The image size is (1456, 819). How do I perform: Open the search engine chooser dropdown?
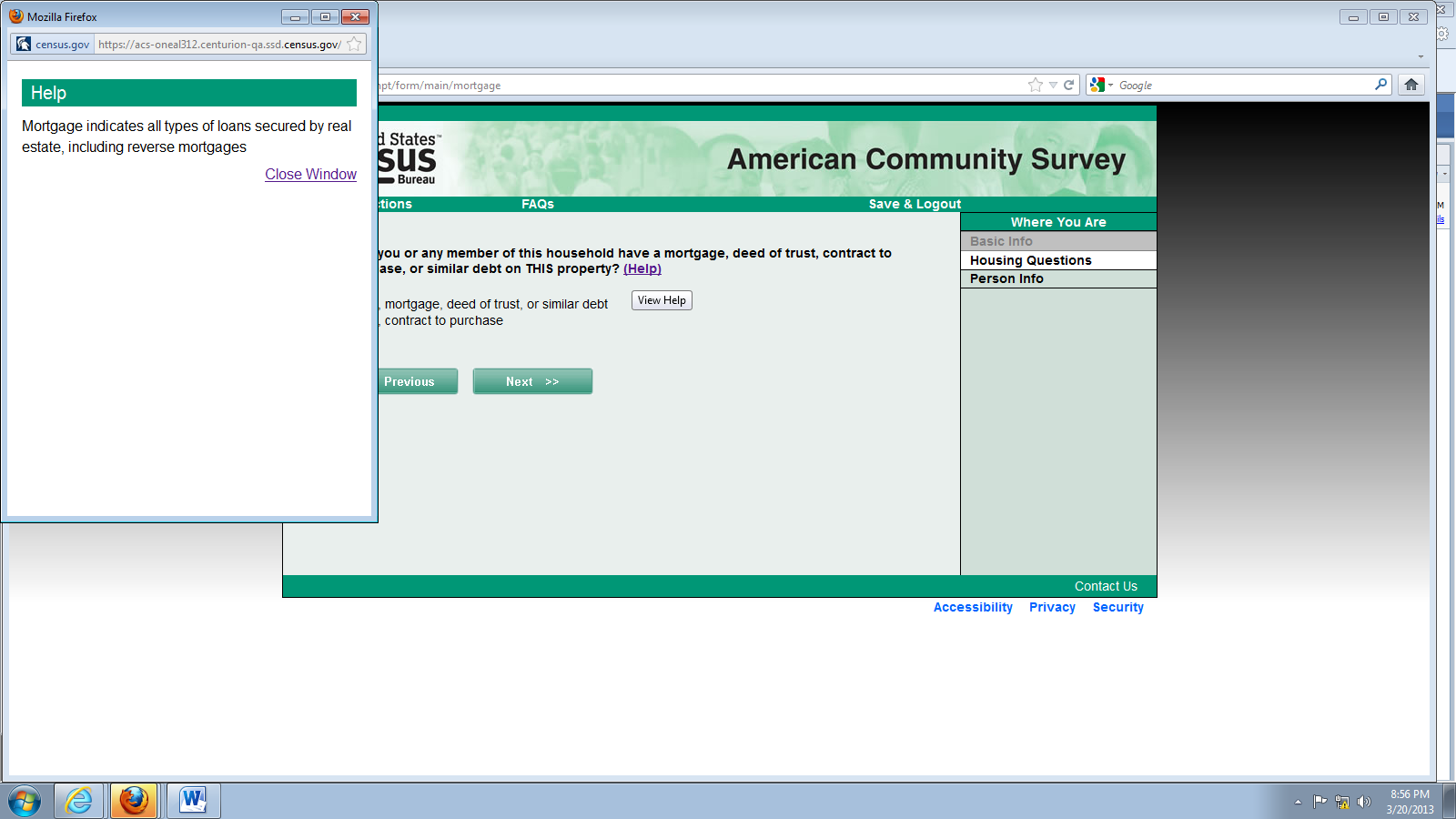pos(1110,85)
